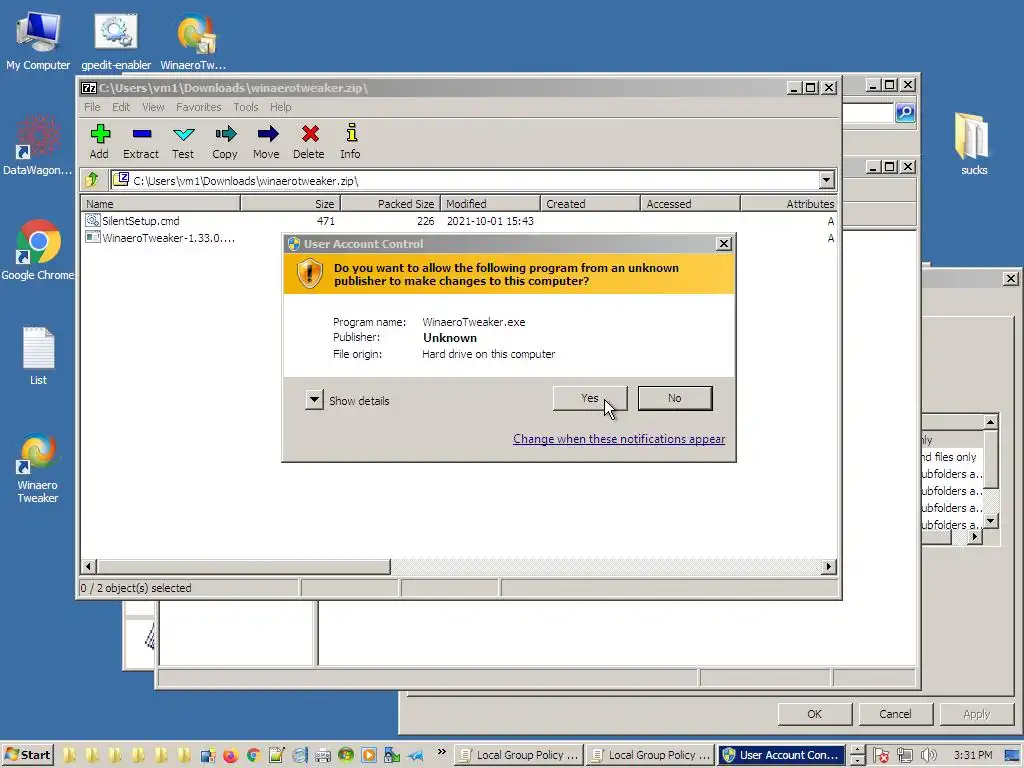Select Winaero Tweaker desktop shortcut

point(37,468)
